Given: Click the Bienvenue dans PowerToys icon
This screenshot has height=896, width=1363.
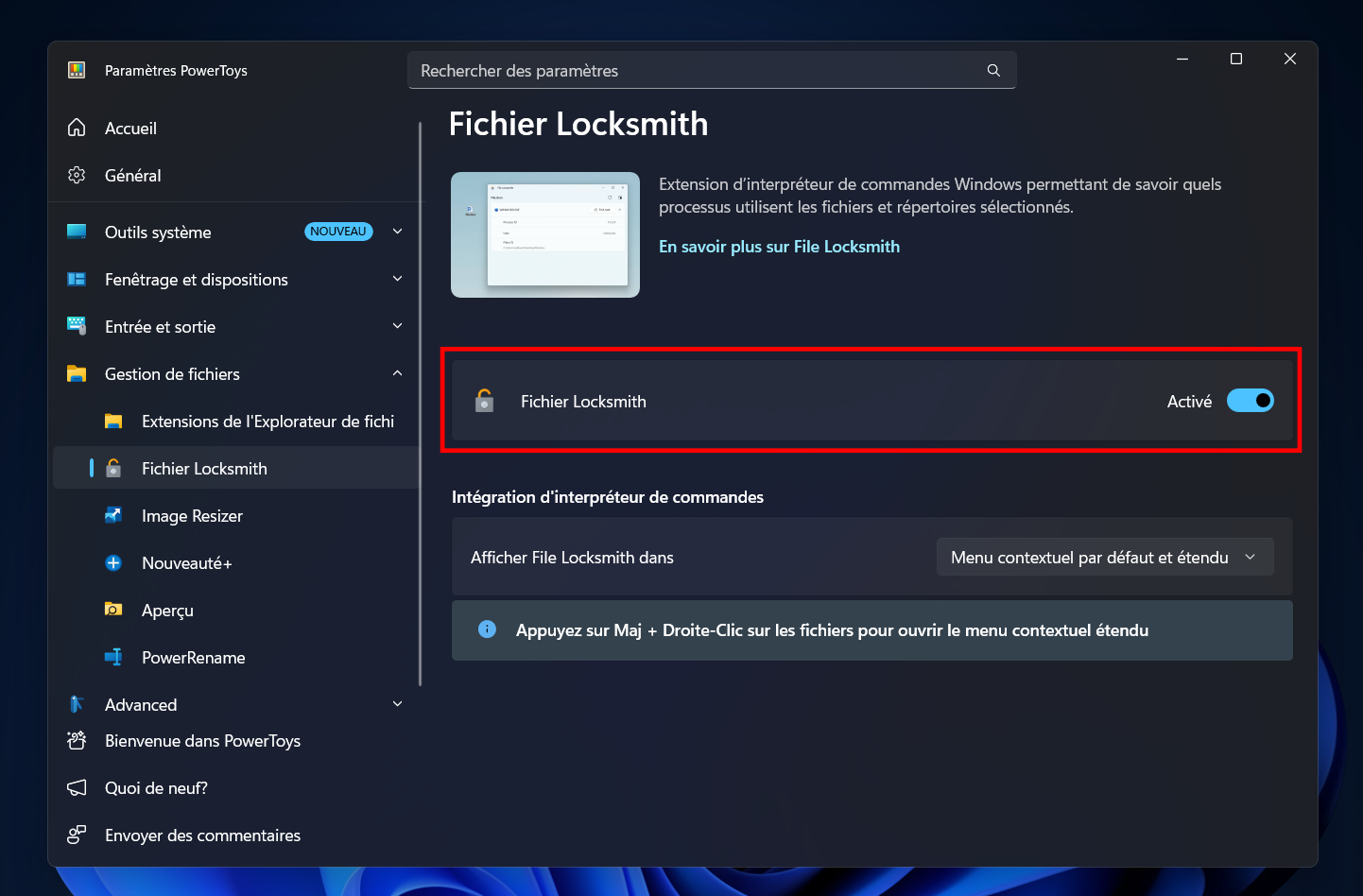Looking at the screenshot, I should click(x=77, y=740).
